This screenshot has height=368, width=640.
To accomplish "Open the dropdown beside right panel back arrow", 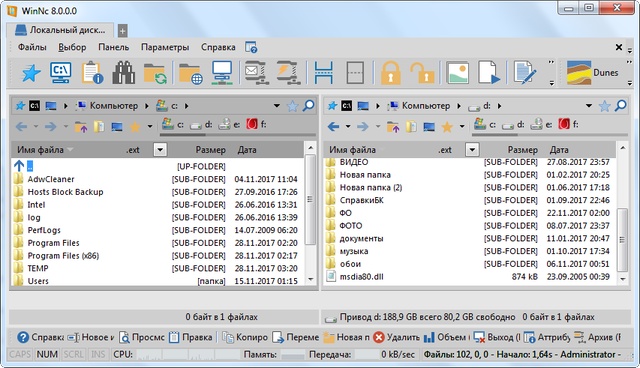I will (x=348, y=127).
